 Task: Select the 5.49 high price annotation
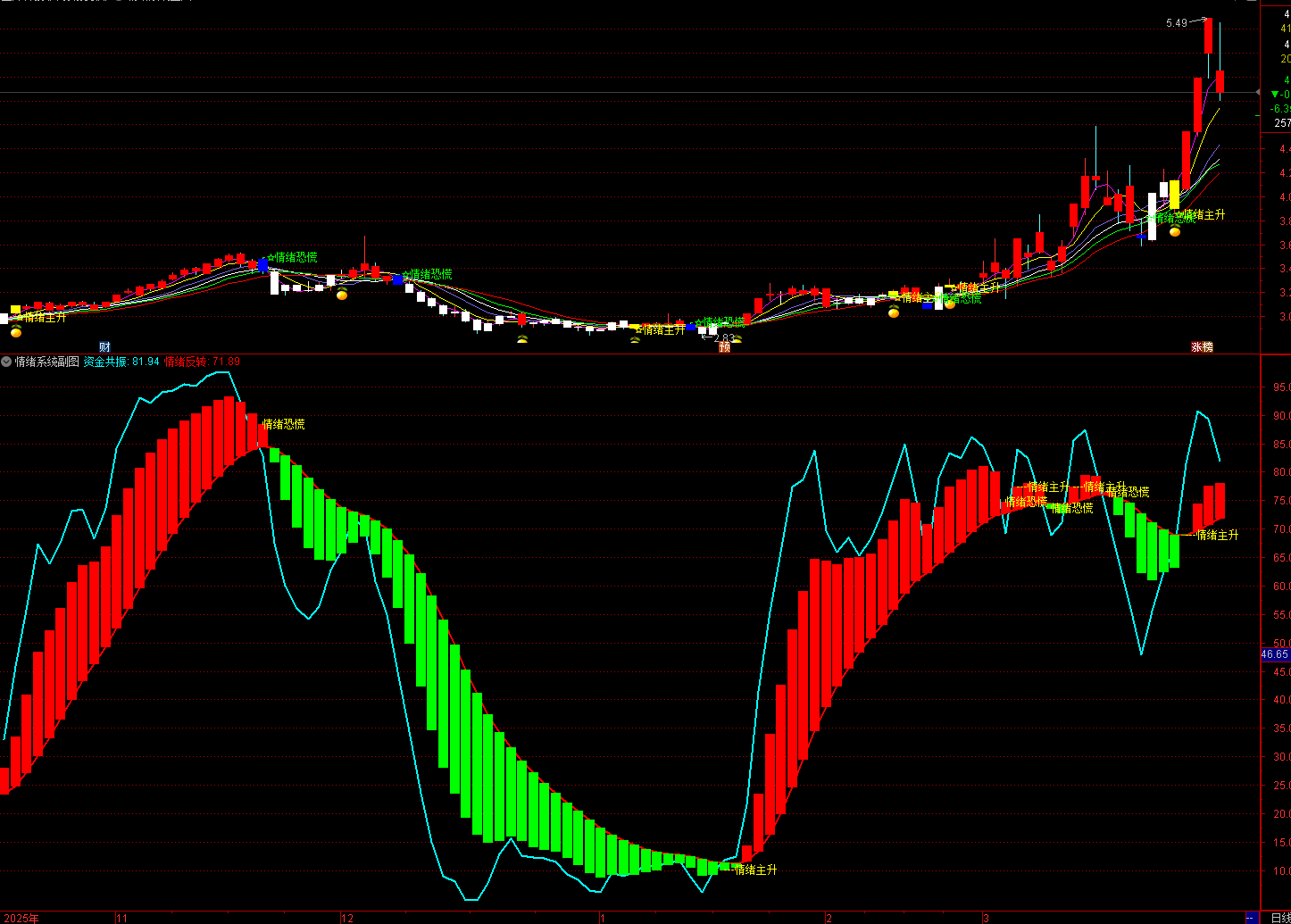point(1177,23)
